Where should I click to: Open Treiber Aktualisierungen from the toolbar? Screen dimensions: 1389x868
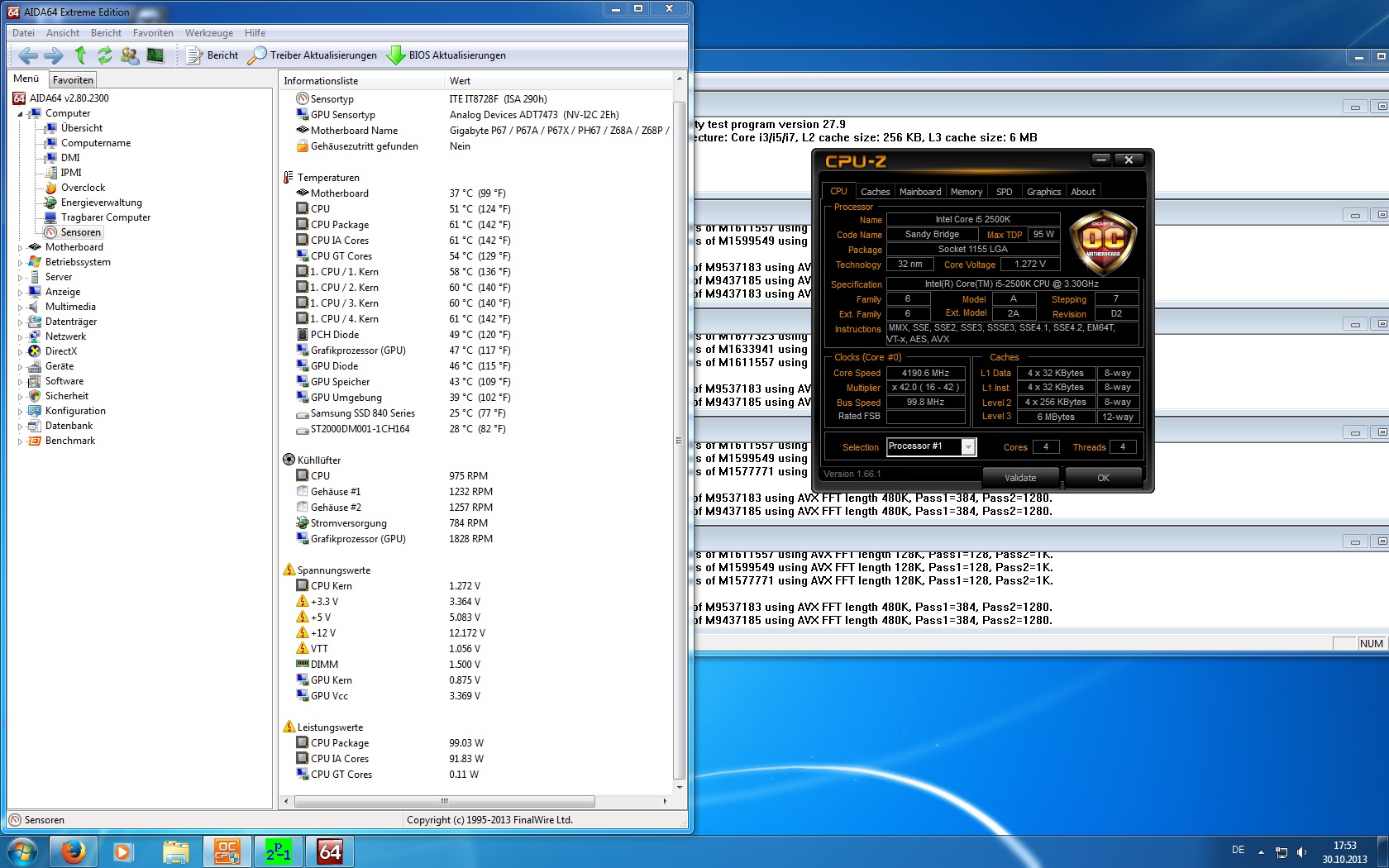(x=313, y=55)
